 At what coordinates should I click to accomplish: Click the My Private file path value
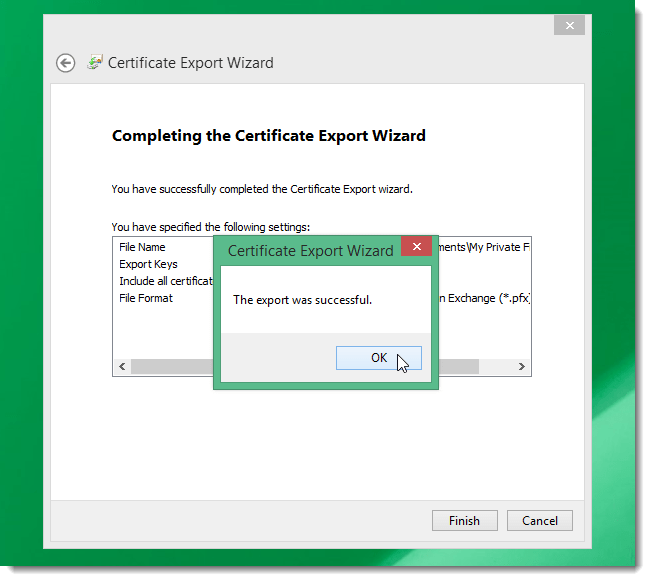tap(484, 247)
